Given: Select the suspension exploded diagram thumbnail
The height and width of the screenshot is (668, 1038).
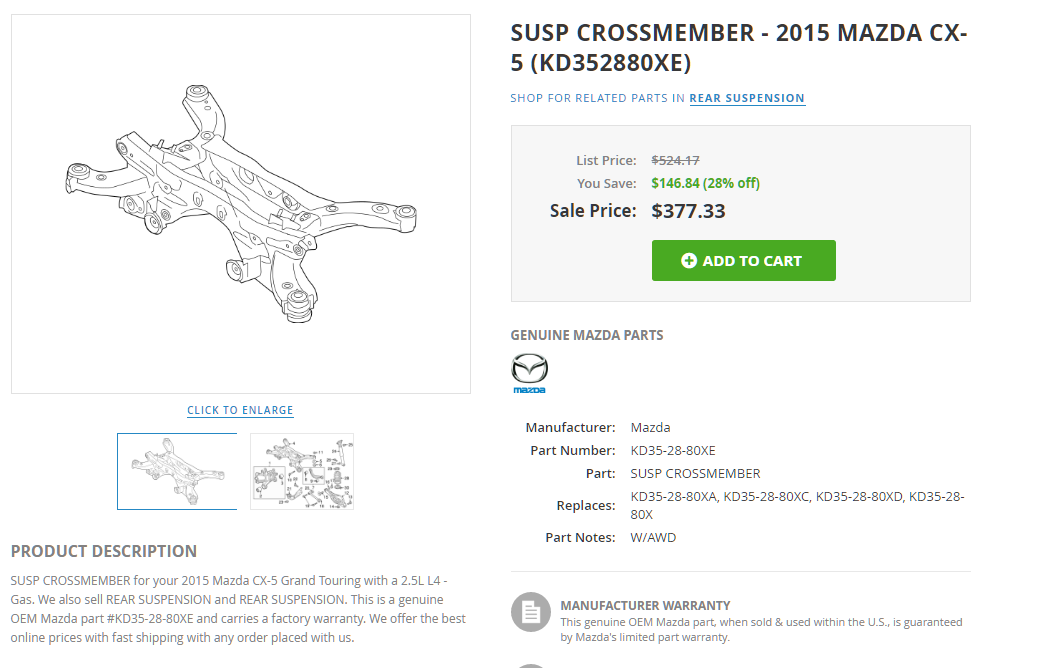Looking at the screenshot, I should coord(302,471).
